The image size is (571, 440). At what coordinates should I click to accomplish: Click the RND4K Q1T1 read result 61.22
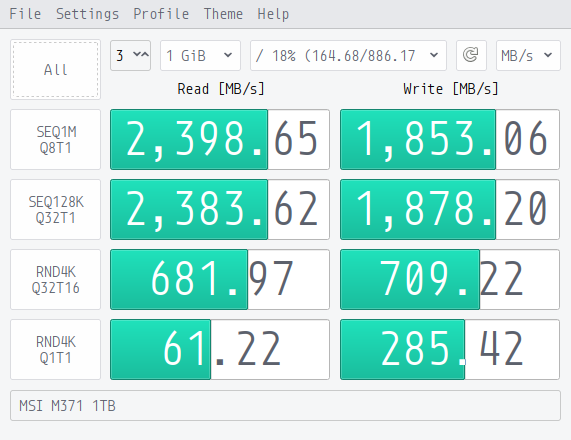click(x=220, y=350)
